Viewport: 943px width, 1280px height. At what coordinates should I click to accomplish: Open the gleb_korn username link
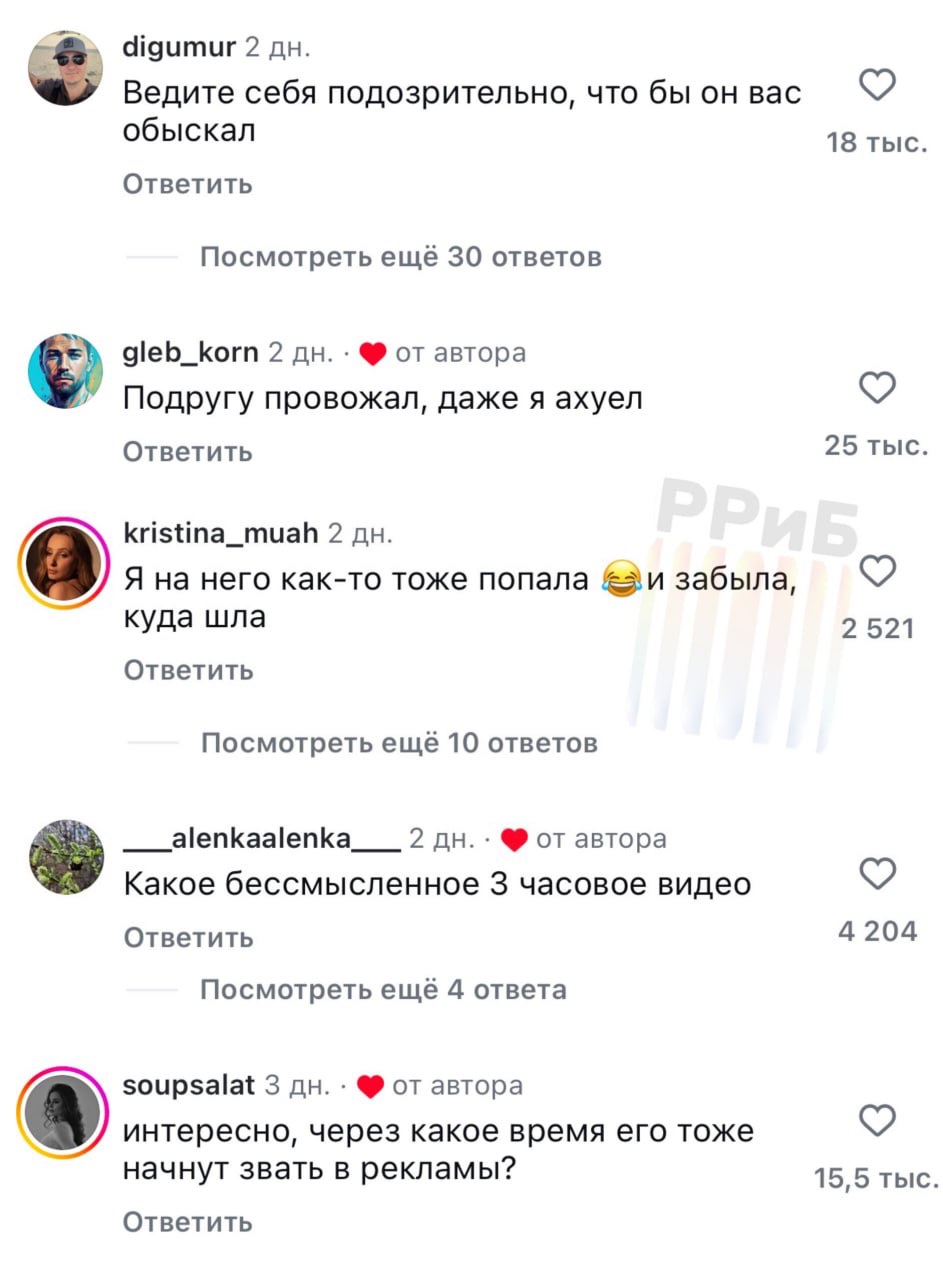click(191, 352)
